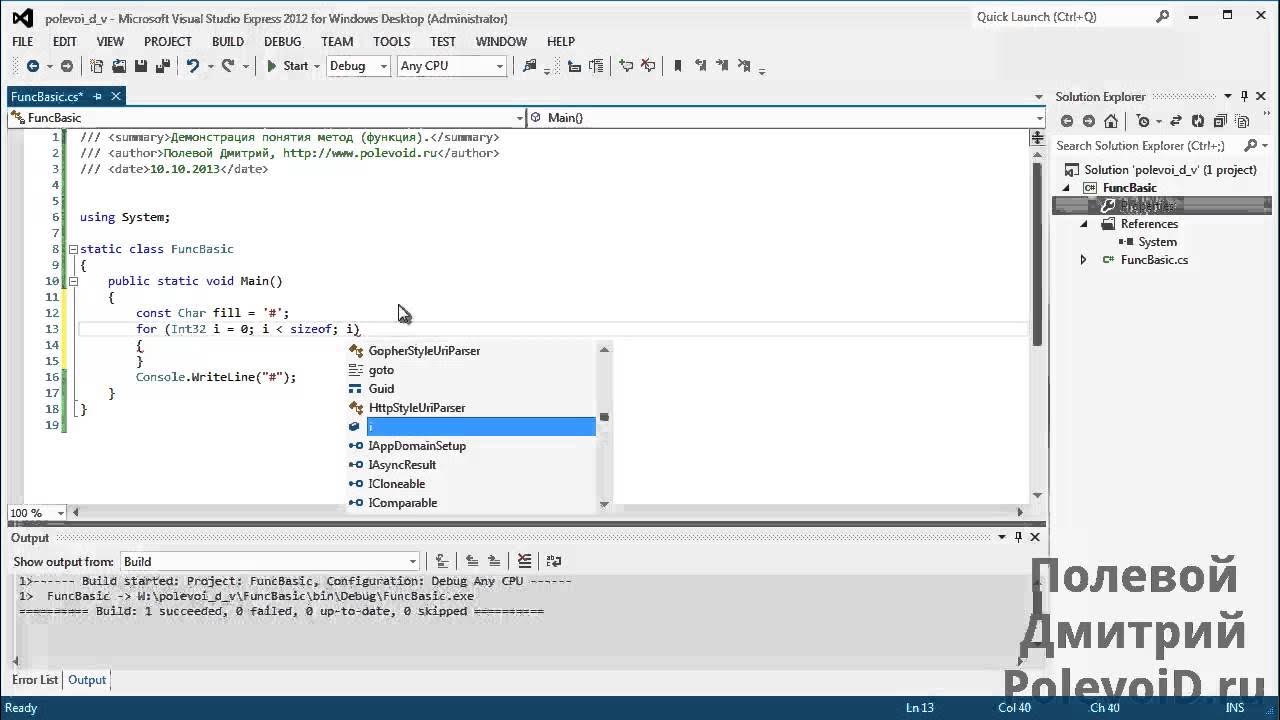1280x720 pixels.
Task: Click the Increase Indent toolbar icon
Action: (597, 66)
